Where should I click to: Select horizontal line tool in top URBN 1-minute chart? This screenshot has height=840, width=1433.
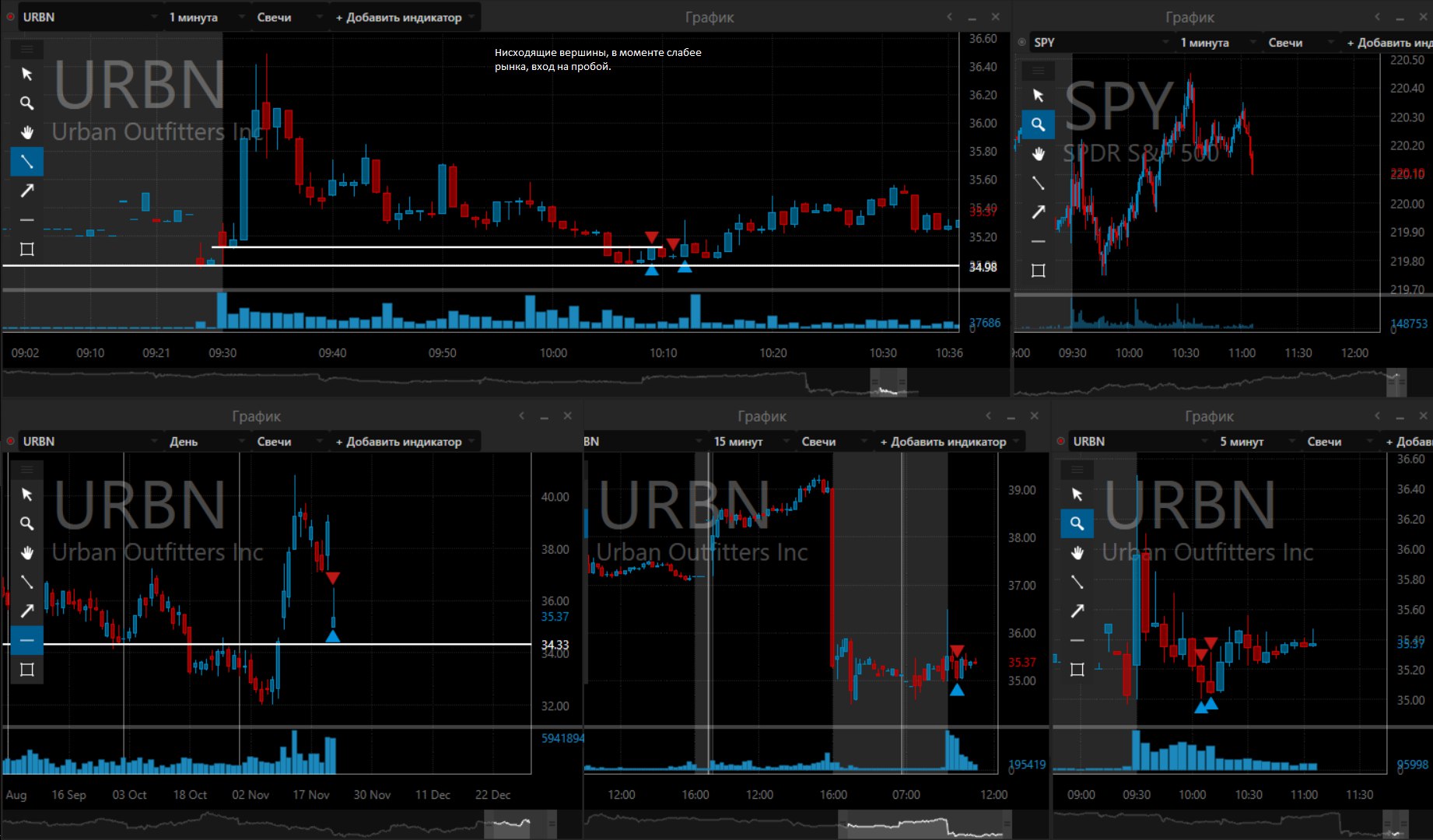(x=26, y=220)
